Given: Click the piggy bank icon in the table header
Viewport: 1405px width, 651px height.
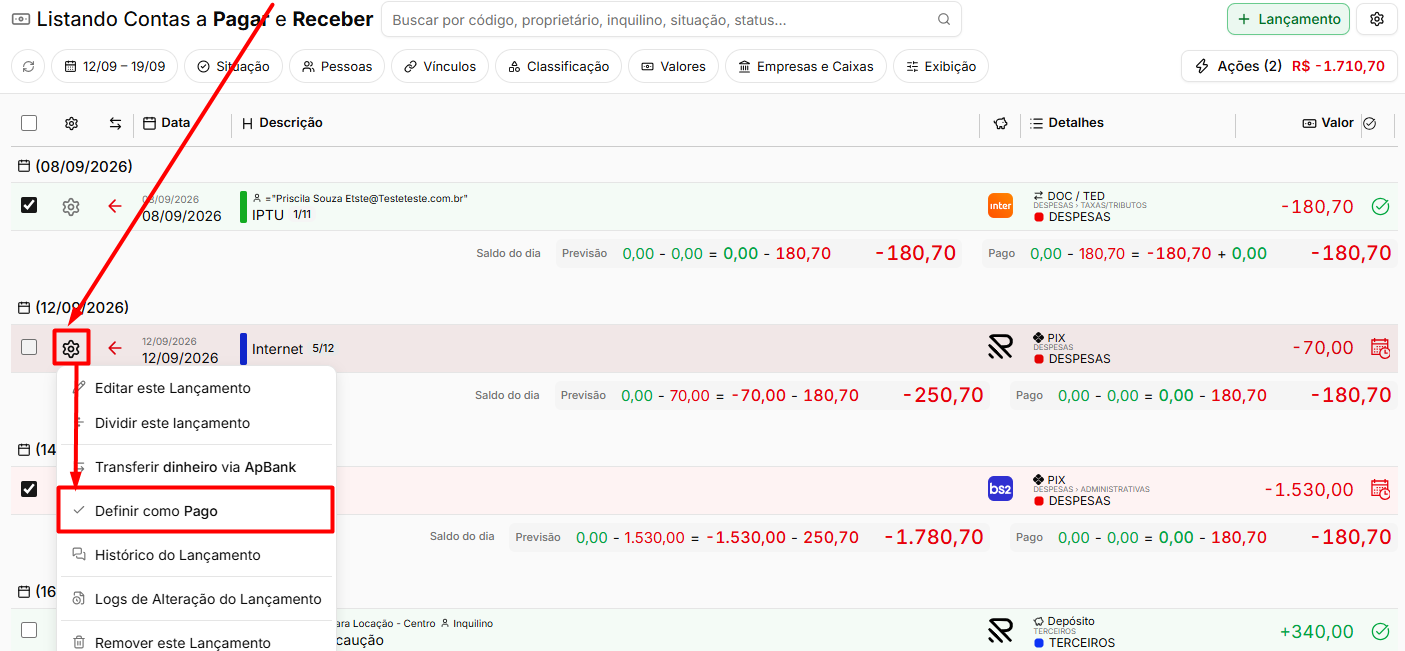Looking at the screenshot, I should click(x=1000, y=123).
